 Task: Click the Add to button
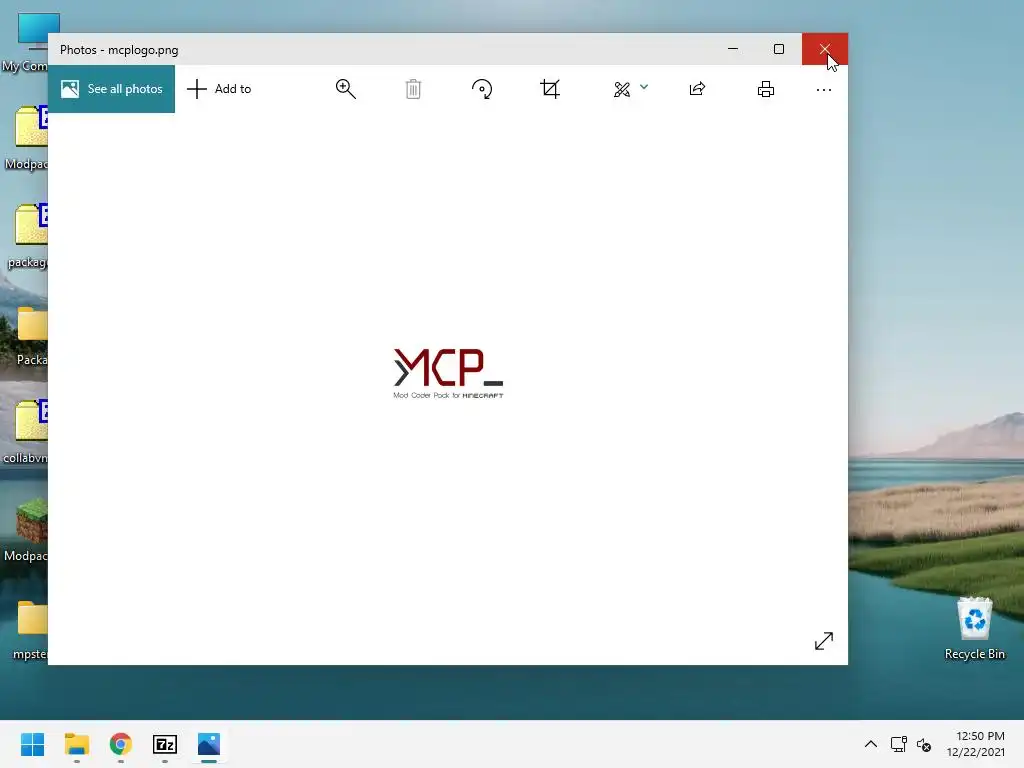[x=219, y=89]
